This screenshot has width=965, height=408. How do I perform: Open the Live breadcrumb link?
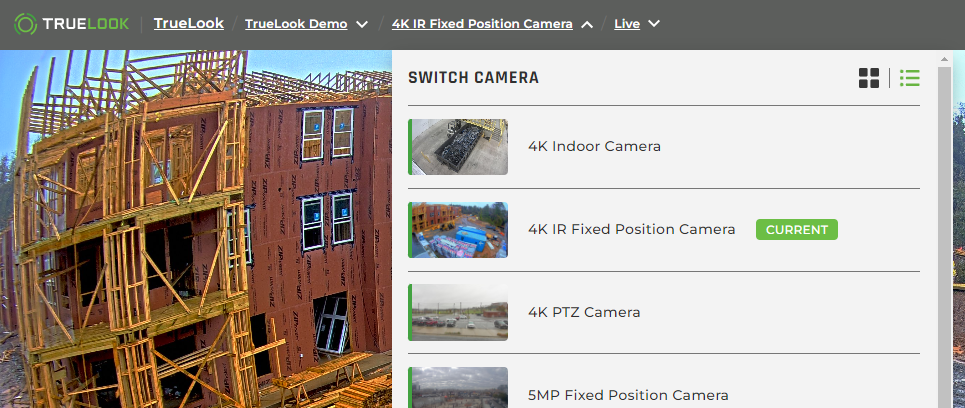click(627, 24)
